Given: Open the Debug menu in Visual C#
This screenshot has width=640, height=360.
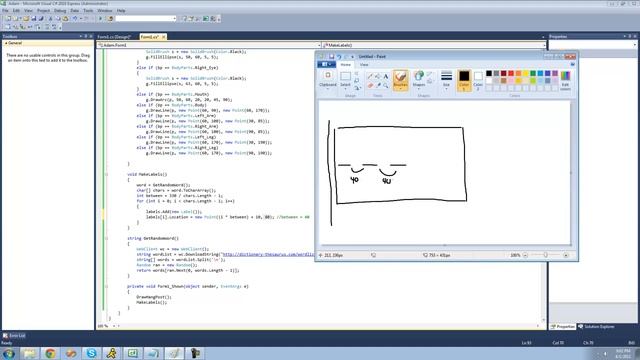Looking at the screenshot, I should (x=60, y=10).
